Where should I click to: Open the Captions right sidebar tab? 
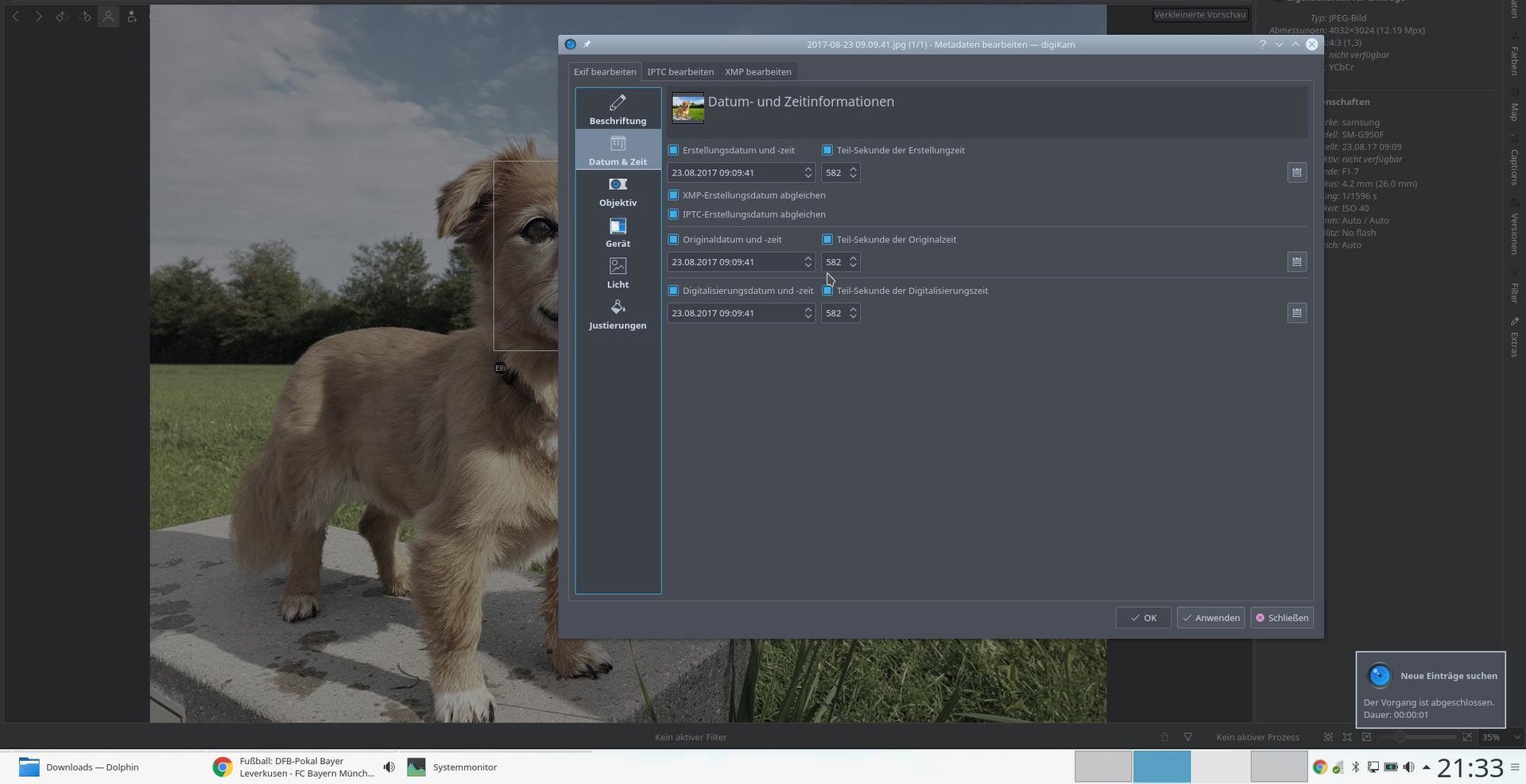pyautogui.click(x=1514, y=161)
